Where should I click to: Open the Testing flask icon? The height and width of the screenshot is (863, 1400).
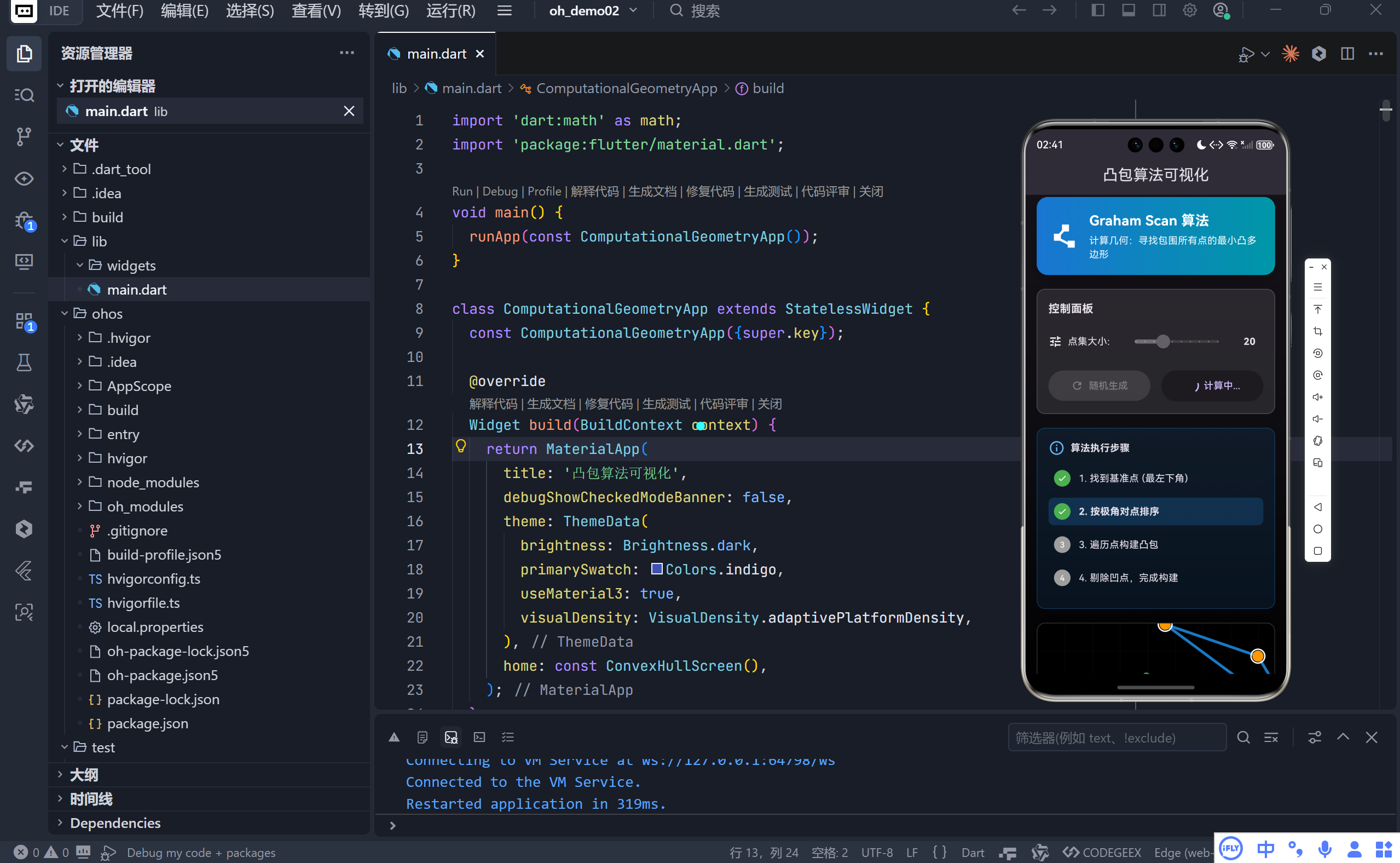point(24,363)
